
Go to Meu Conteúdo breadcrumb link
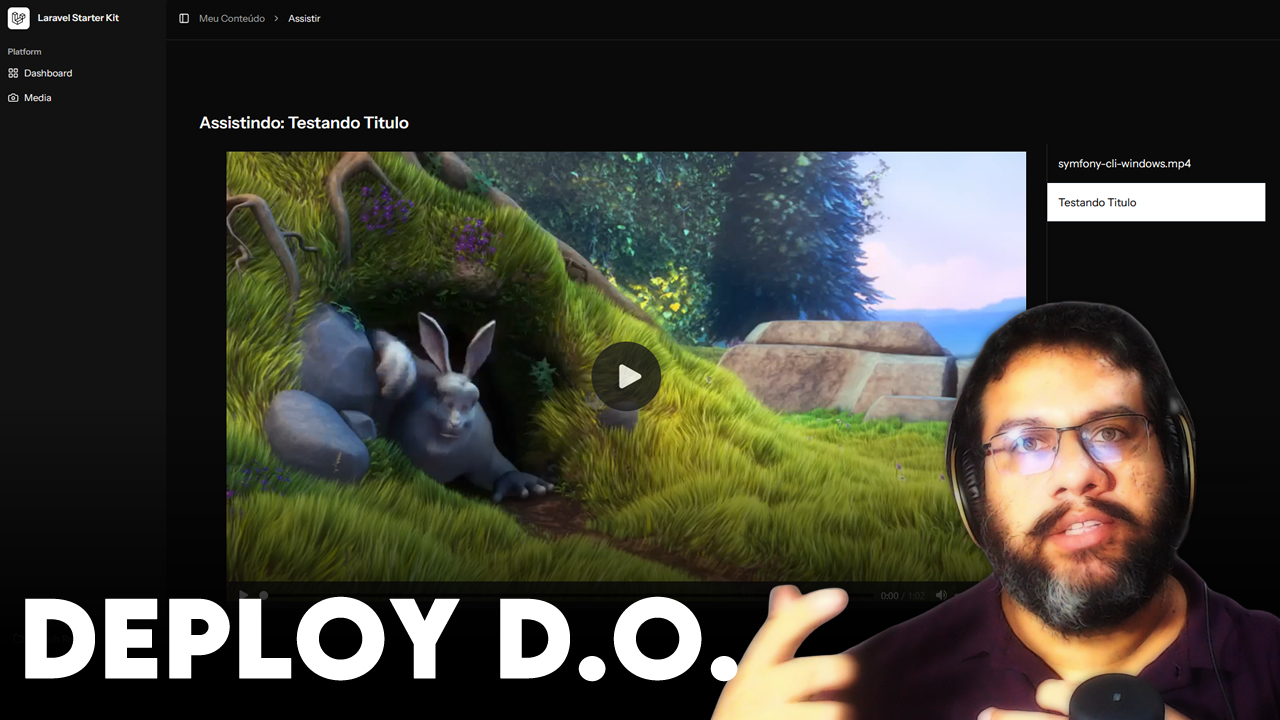(232, 18)
